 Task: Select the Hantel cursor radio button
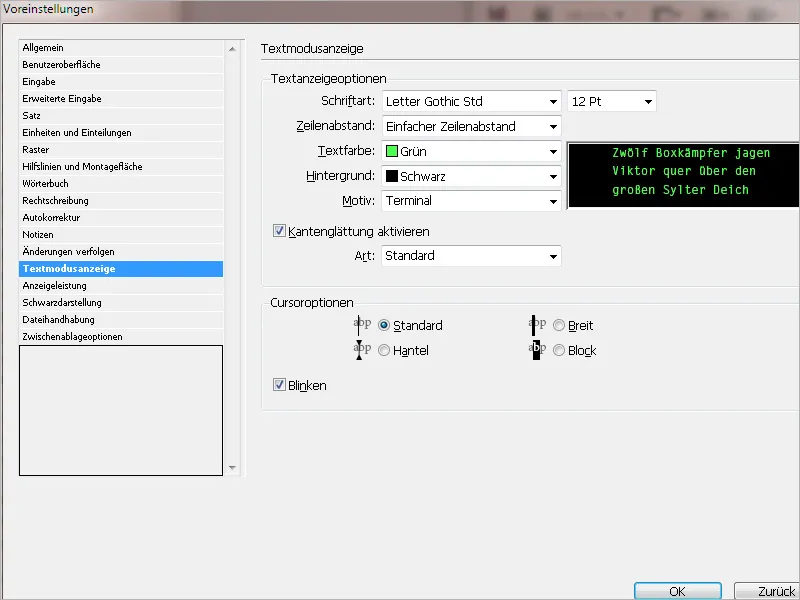(x=383, y=350)
